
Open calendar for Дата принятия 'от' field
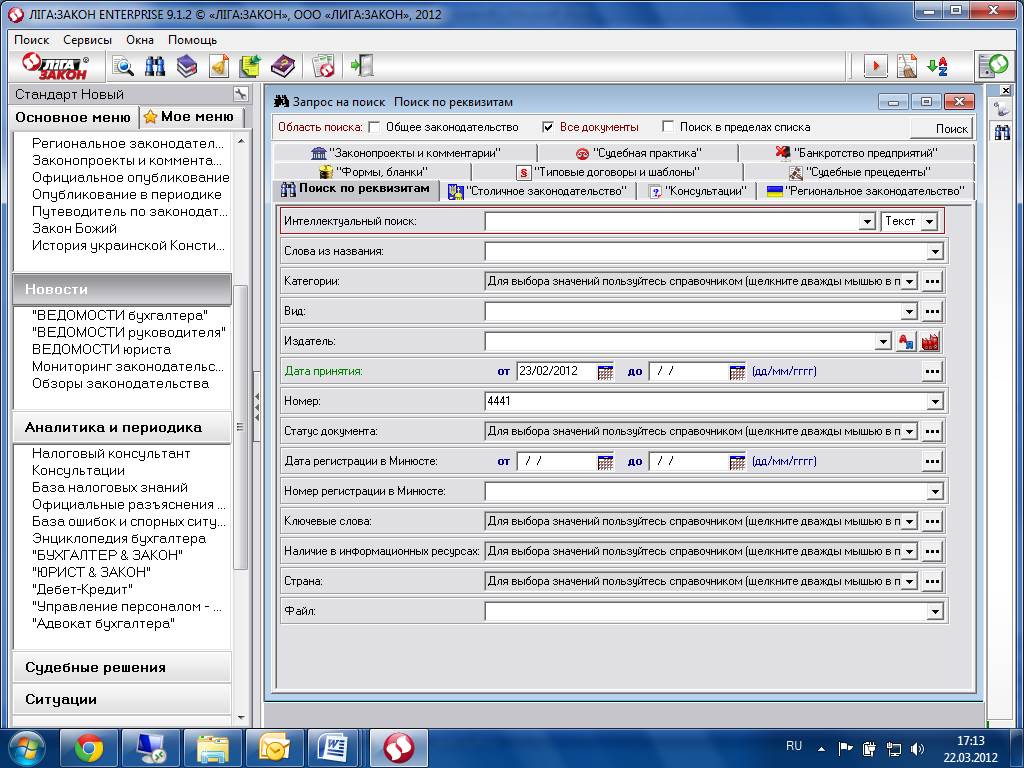pos(605,372)
